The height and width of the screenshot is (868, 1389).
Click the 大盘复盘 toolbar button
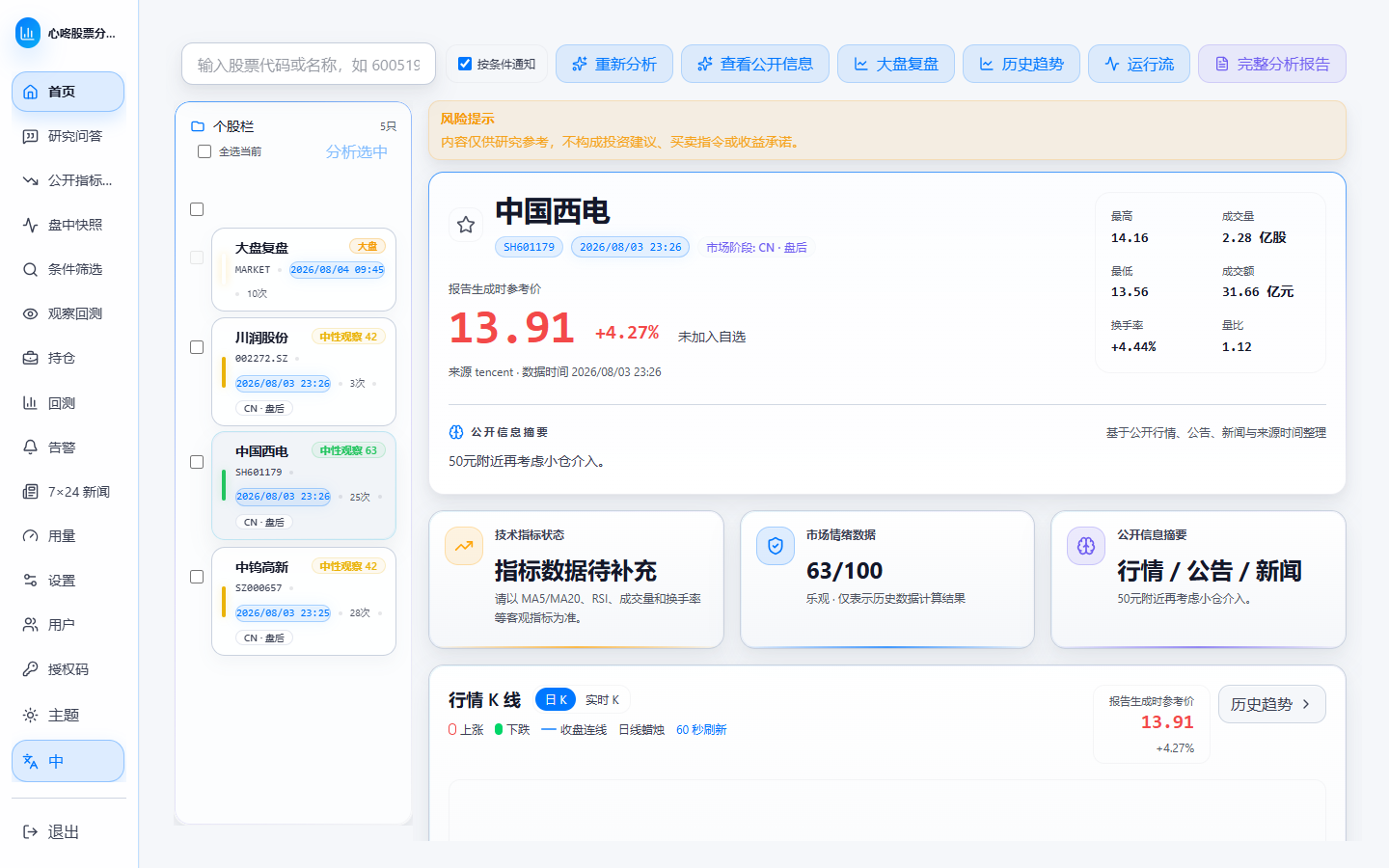pyautogui.click(x=896, y=64)
